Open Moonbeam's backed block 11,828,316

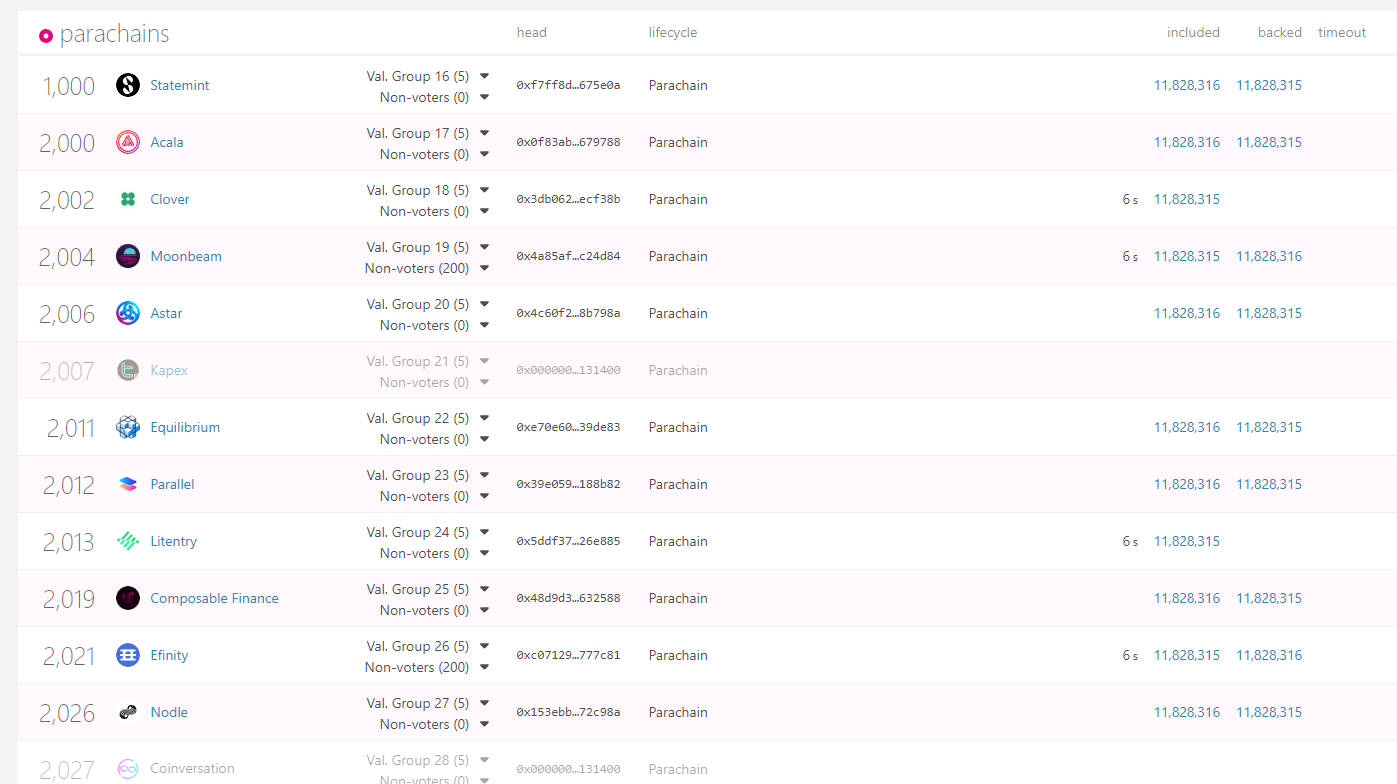coord(1268,256)
